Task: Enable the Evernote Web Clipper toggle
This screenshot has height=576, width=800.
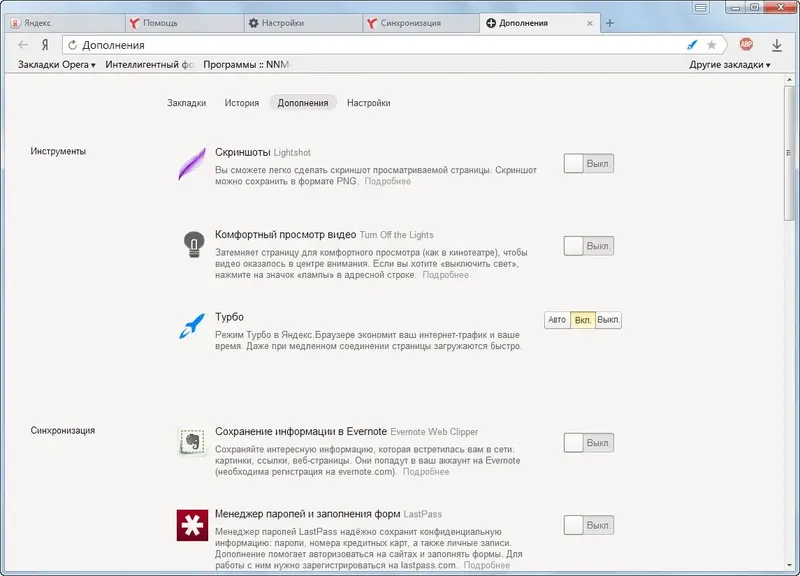Action: pyautogui.click(x=589, y=443)
